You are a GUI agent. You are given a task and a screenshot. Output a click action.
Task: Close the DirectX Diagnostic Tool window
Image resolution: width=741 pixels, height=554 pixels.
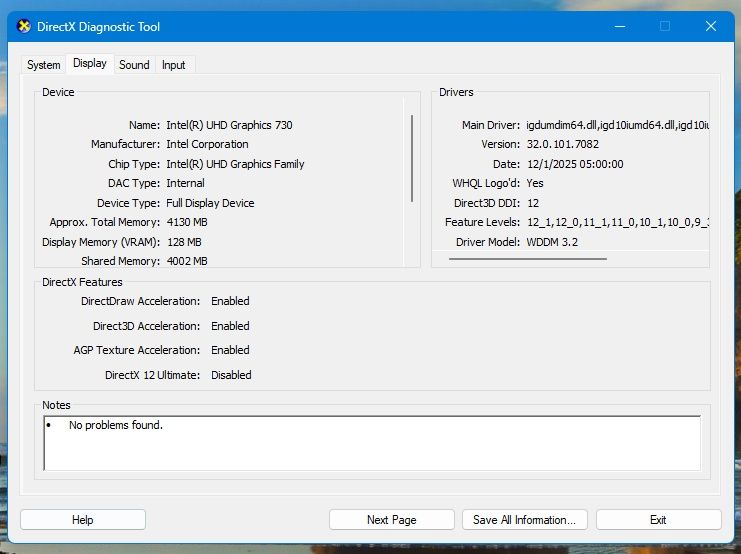[x=710, y=26]
